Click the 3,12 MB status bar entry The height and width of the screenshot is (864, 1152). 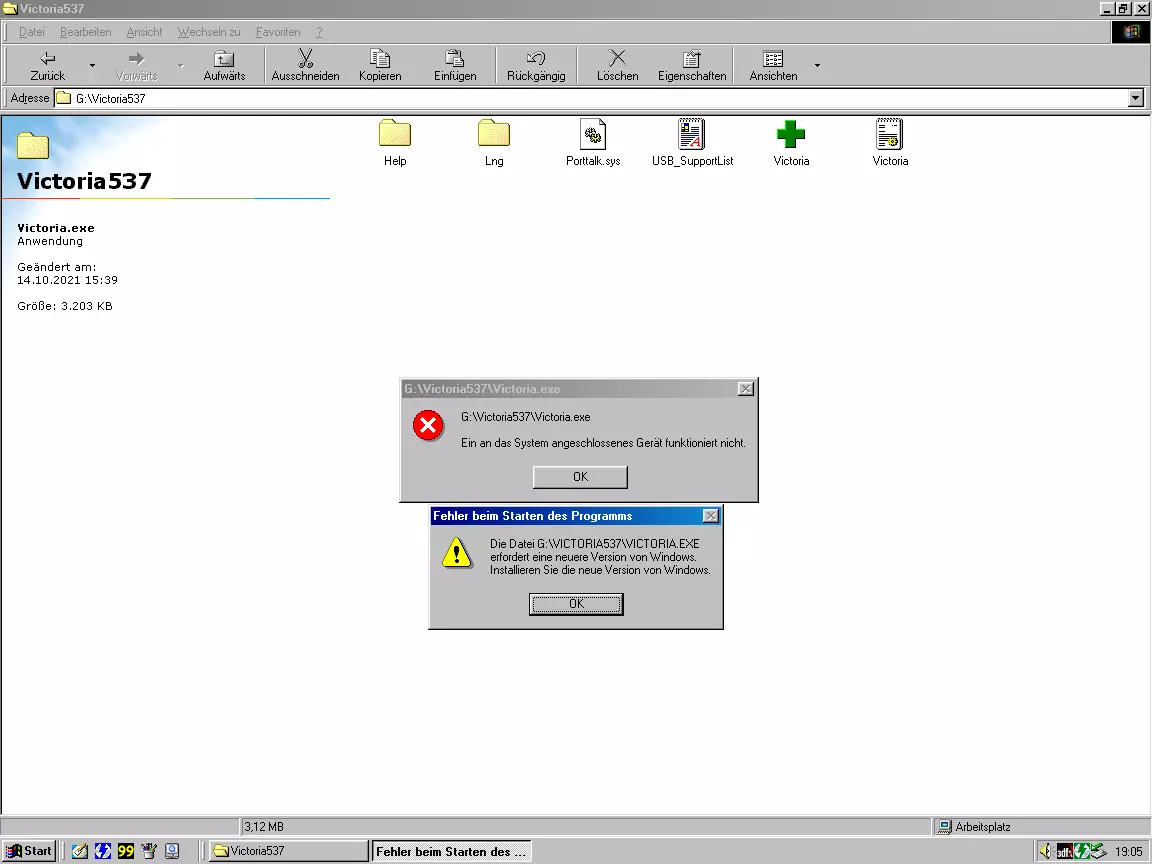click(x=264, y=827)
